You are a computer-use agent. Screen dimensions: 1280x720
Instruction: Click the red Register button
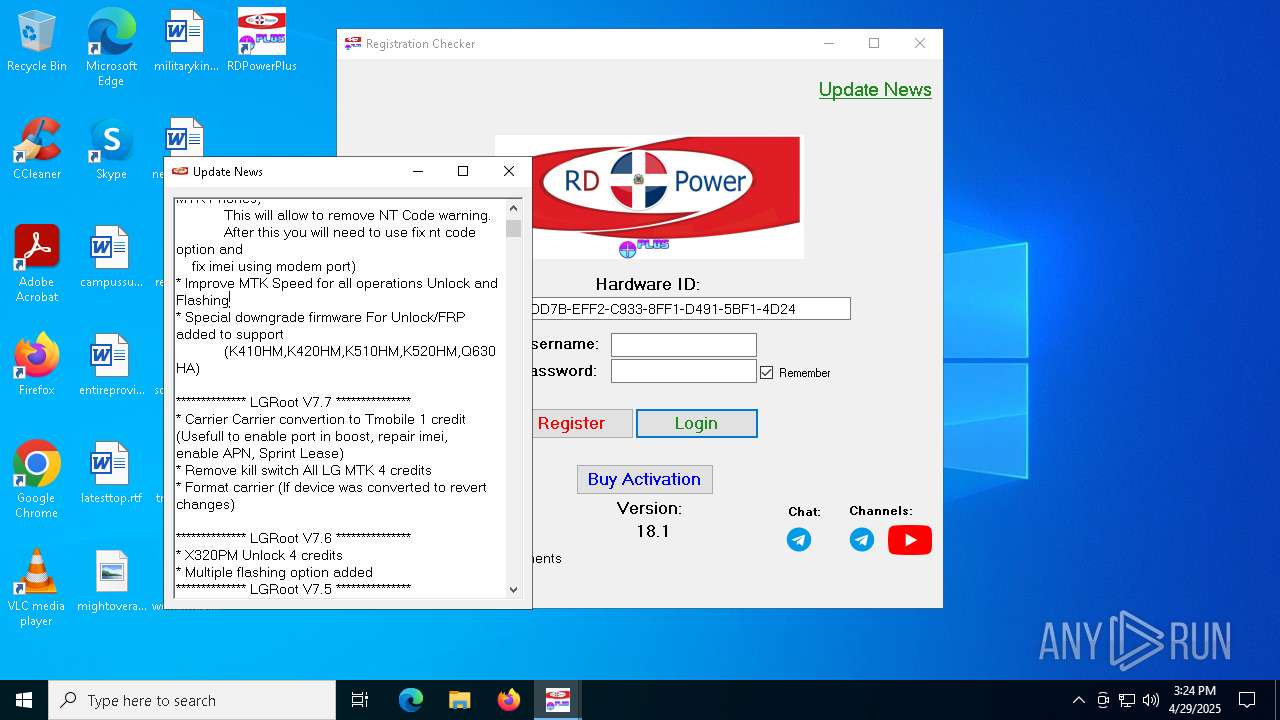(x=580, y=423)
